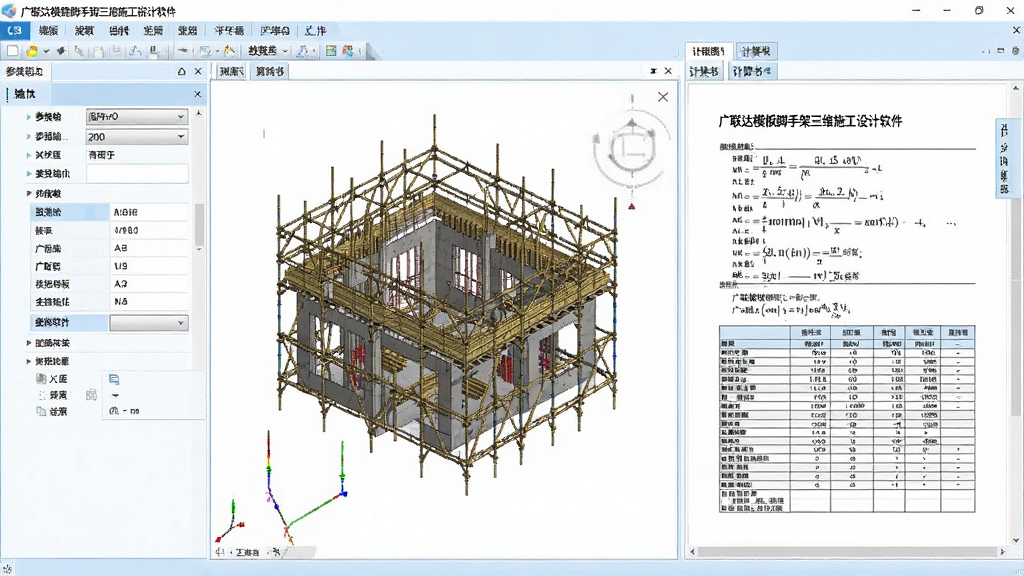Select the table cell with value "AB"

click(x=149, y=248)
